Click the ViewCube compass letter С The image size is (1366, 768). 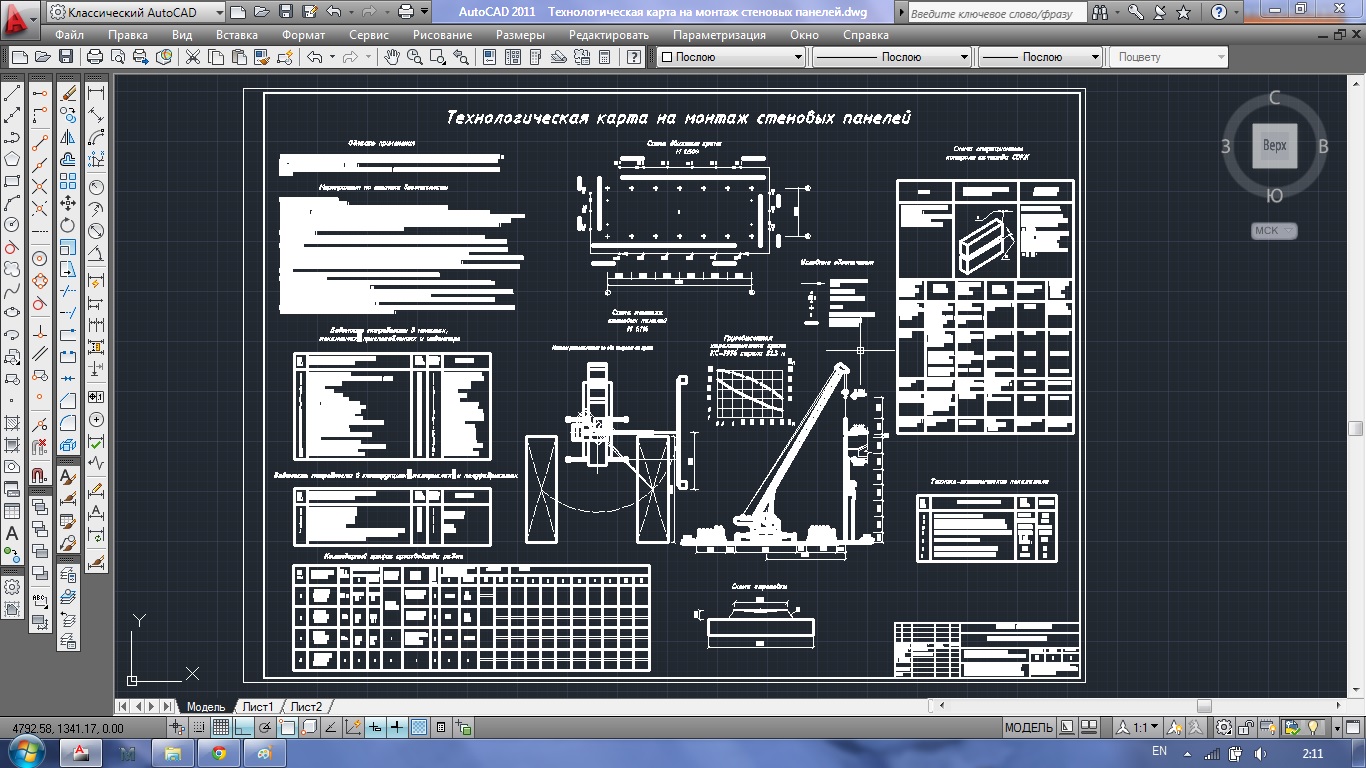(x=1274, y=98)
